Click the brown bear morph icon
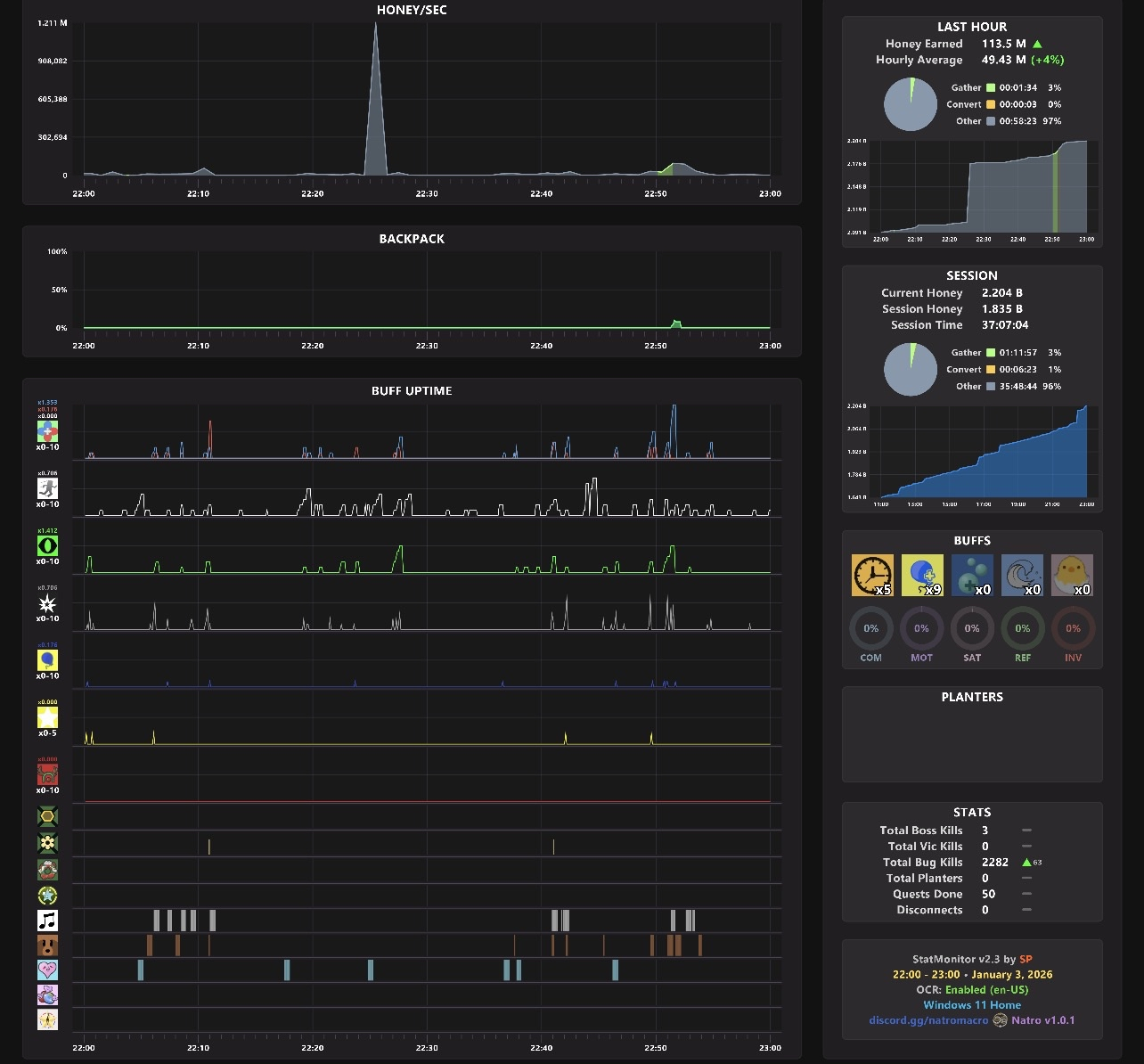Viewport: 1144px width, 1064px height. [47, 945]
